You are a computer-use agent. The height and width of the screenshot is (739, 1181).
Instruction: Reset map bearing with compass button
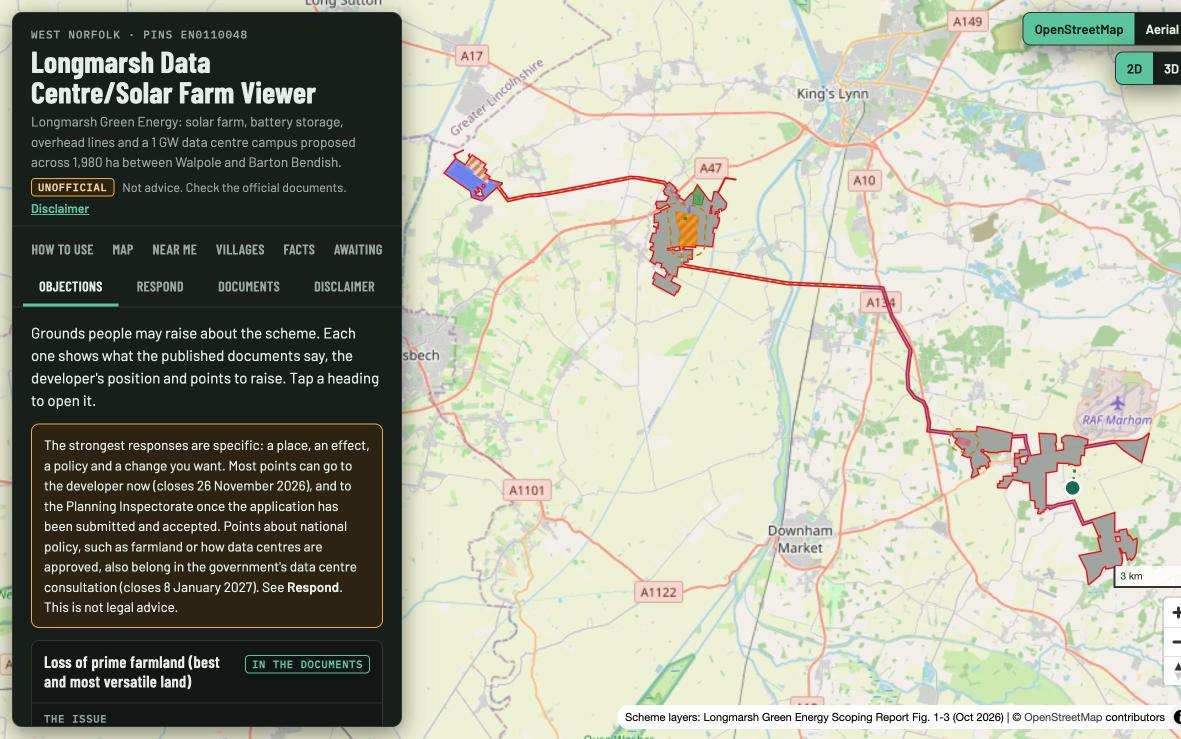[1173, 670]
